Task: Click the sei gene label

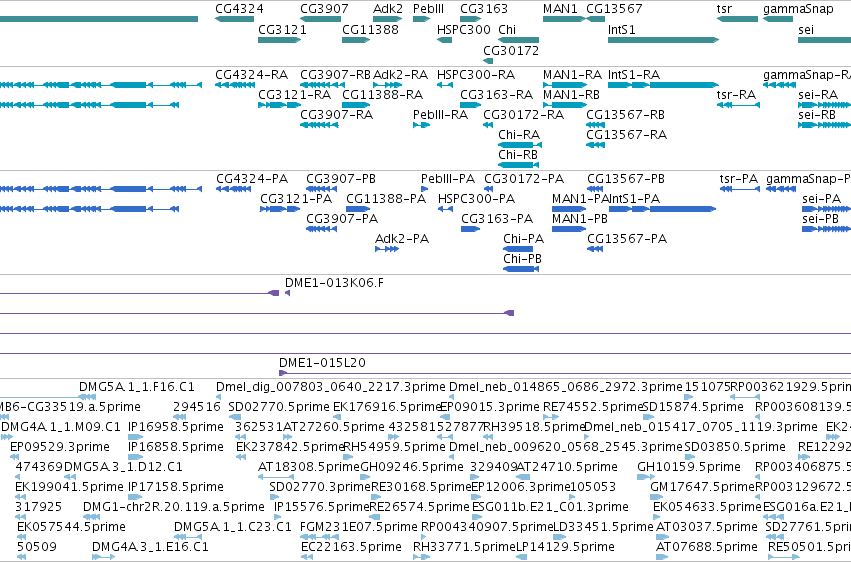Action: pyautogui.click(x=806, y=30)
